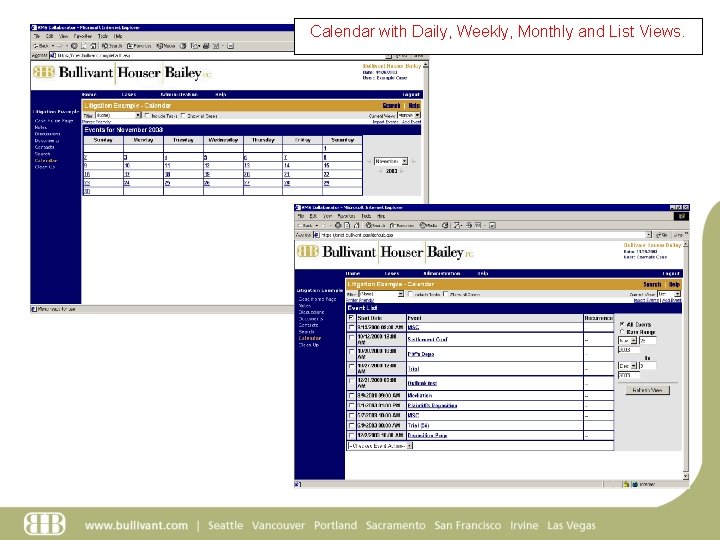Screen dimensions: 720x540
Task: Open Favorites in Event List browser toolbar
Action: click(x=402, y=225)
